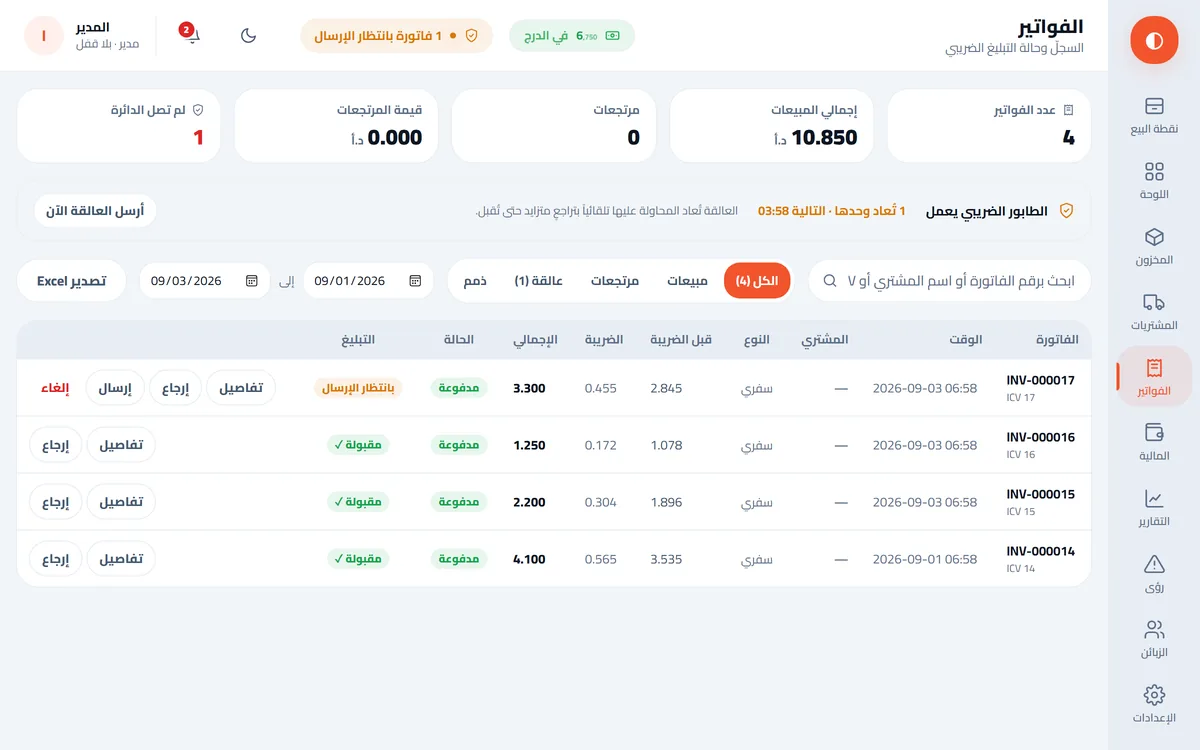Click التبليغ column header
Viewport: 1200px width, 750px height.
pyautogui.click(x=358, y=340)
